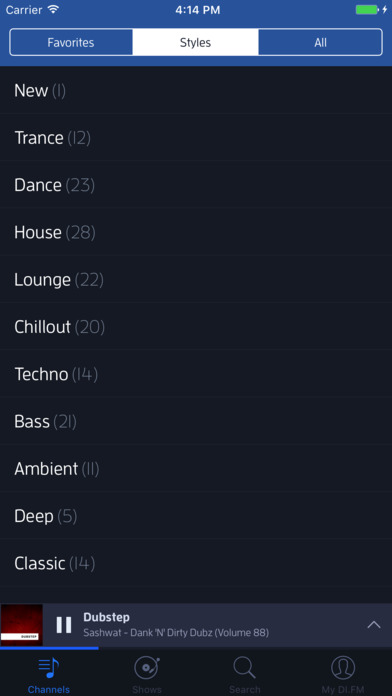This screenshot has height=696, width=392.
Task: Open the House style category
Action: (196, 232)
